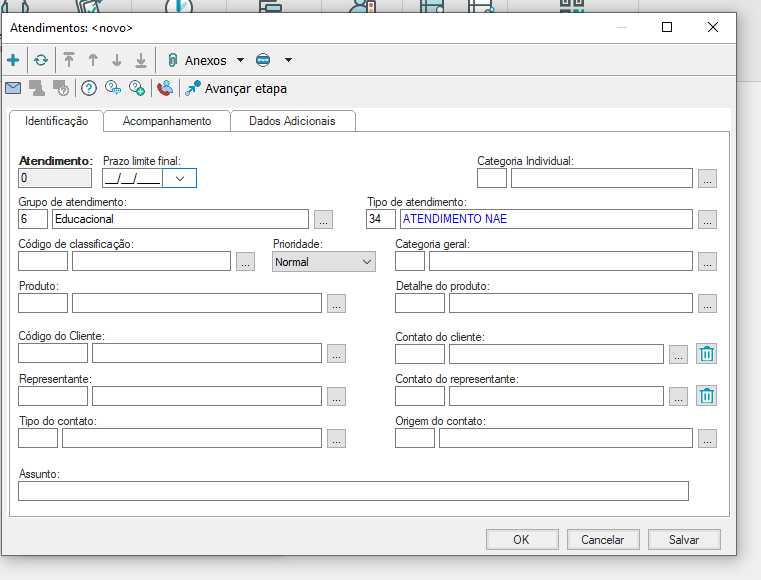Click the envelope email icon

click(x=13, y=88)
